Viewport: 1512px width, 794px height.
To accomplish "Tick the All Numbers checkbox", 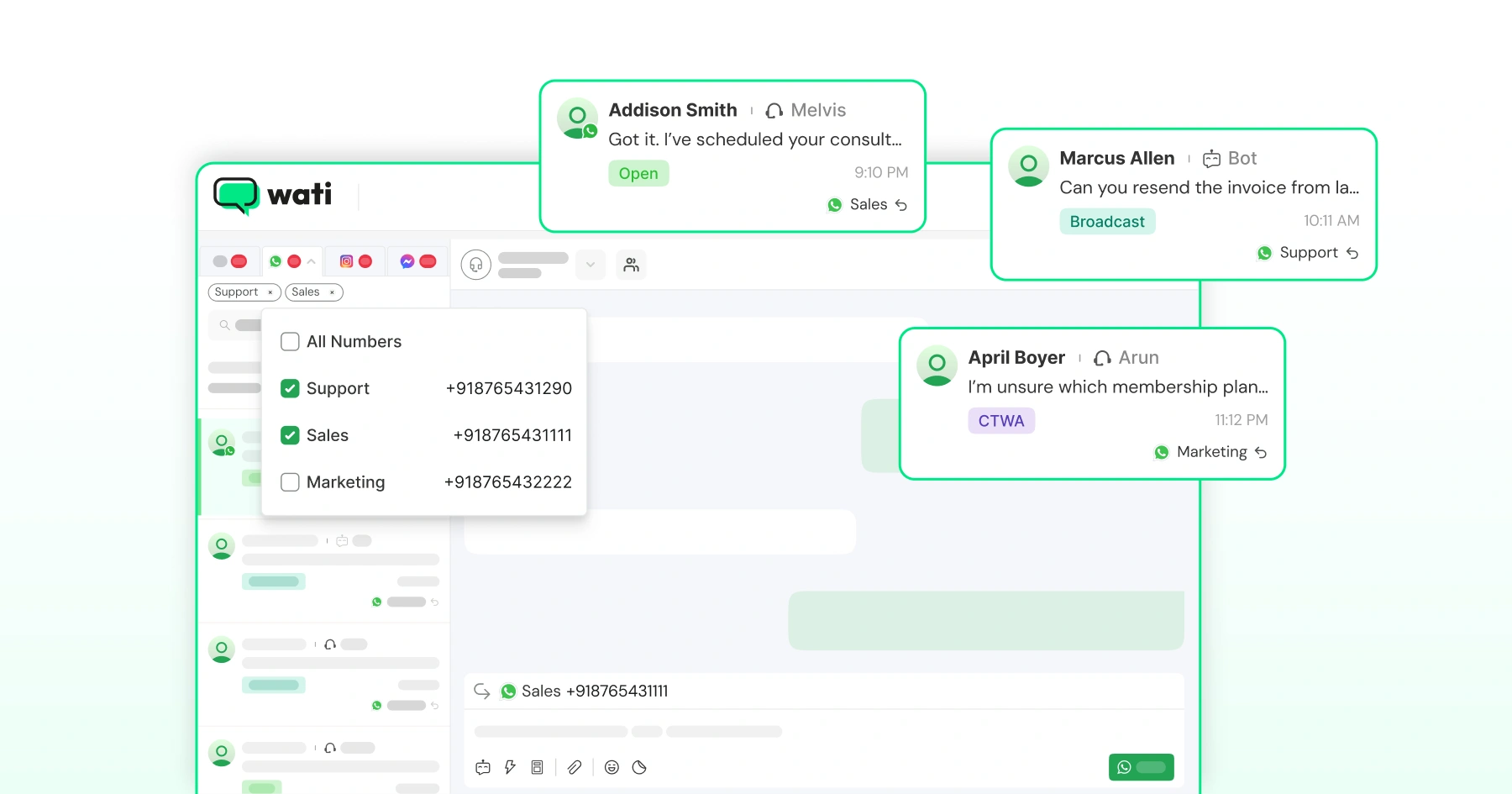I will tap(290, 341).
